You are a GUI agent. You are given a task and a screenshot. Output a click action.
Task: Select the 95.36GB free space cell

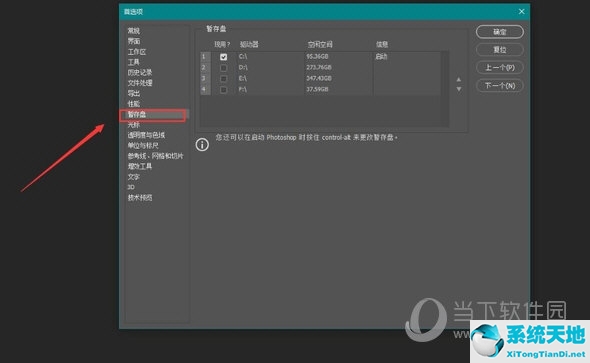click(x=317, y=56)
